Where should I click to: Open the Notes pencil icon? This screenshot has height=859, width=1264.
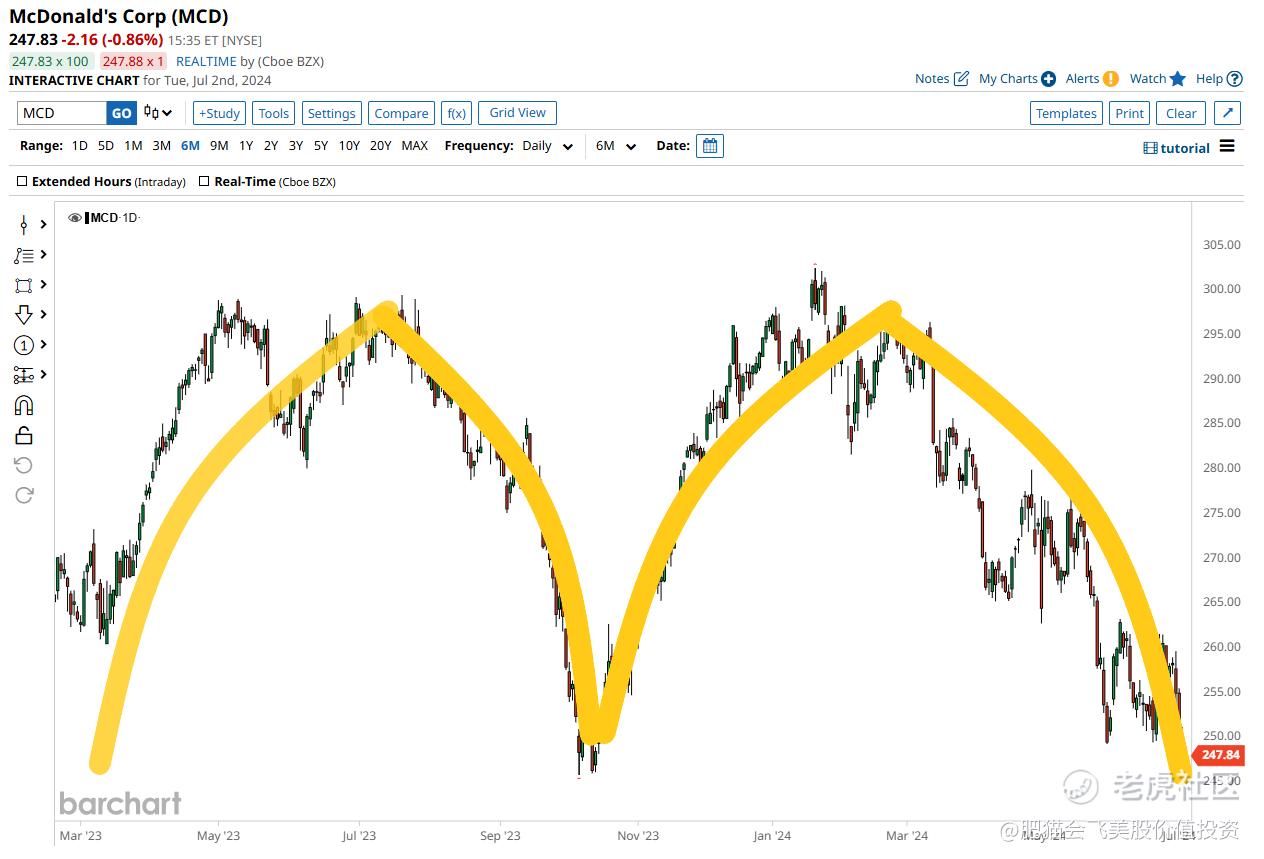[961, 79]
